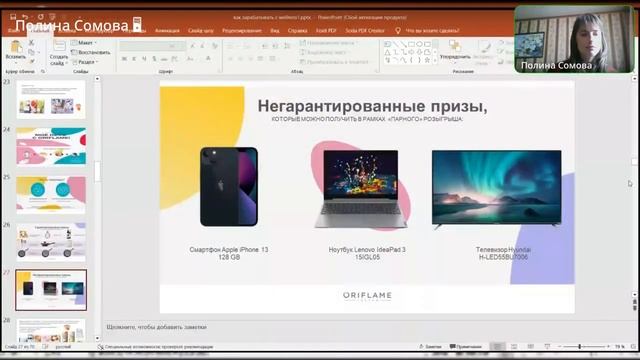Click the 'Что вы хотите сделать?' search field
640x360 pixels.
pos(432,31)
